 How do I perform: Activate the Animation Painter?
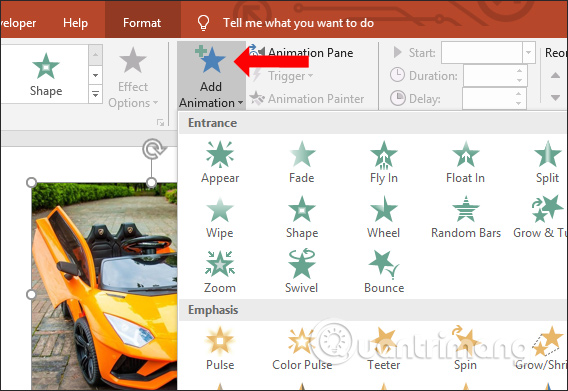tap(307, 99)
